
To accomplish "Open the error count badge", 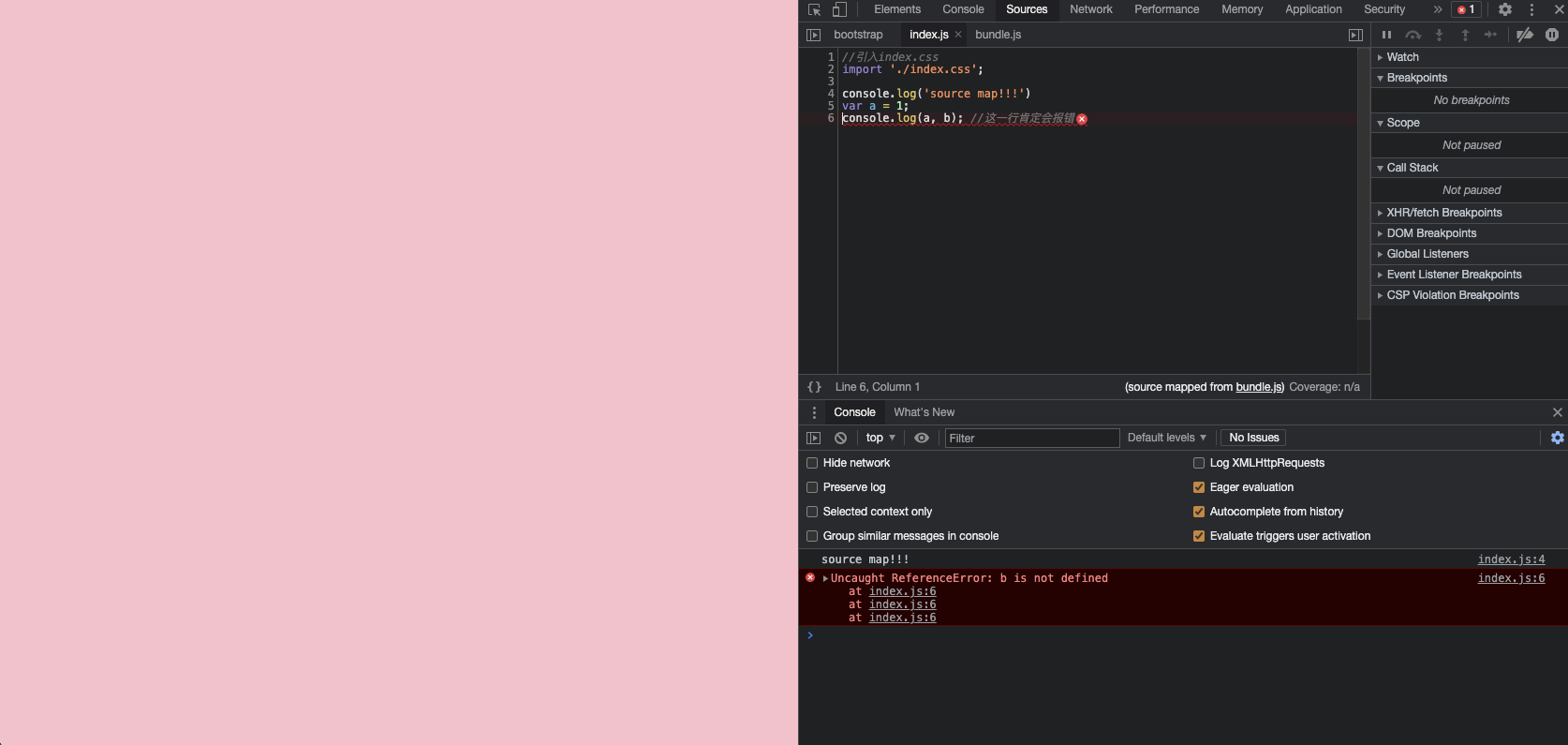I will pyautogui.click(x=1466, y=9).
